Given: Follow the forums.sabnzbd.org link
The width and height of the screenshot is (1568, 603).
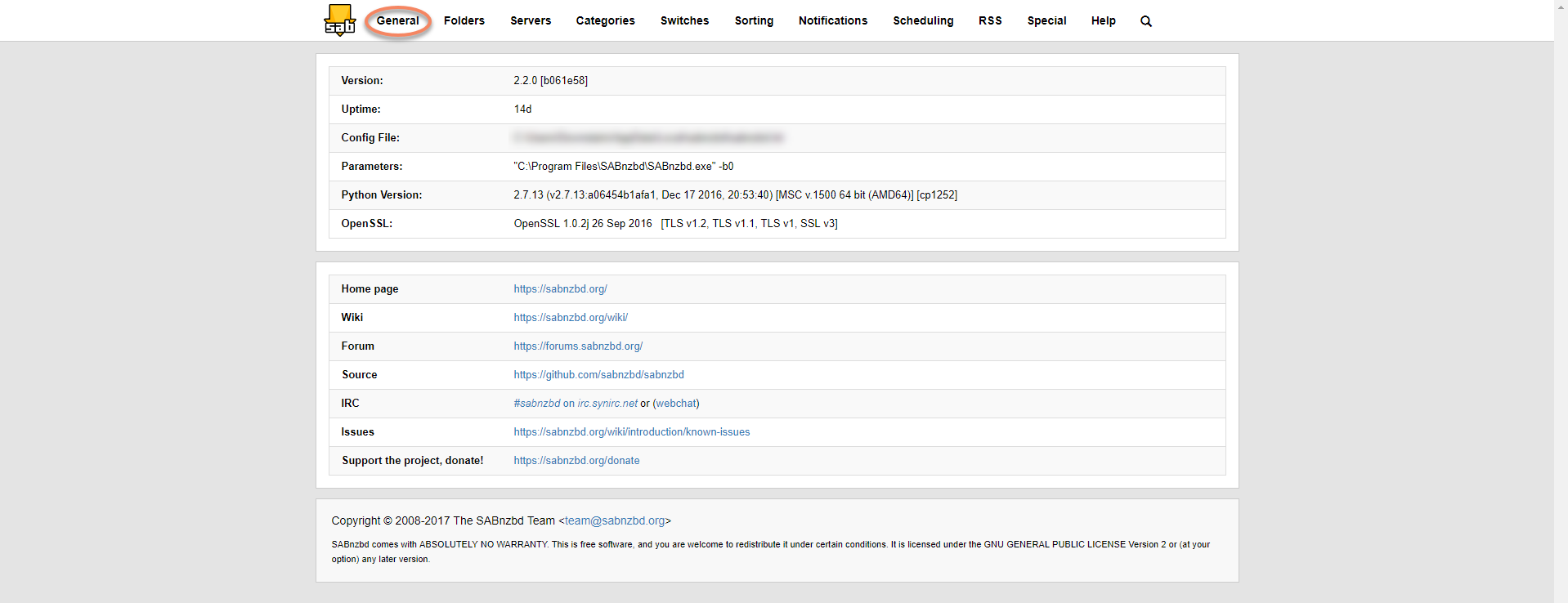Looking at the screenshot, I should click(578, 346).
